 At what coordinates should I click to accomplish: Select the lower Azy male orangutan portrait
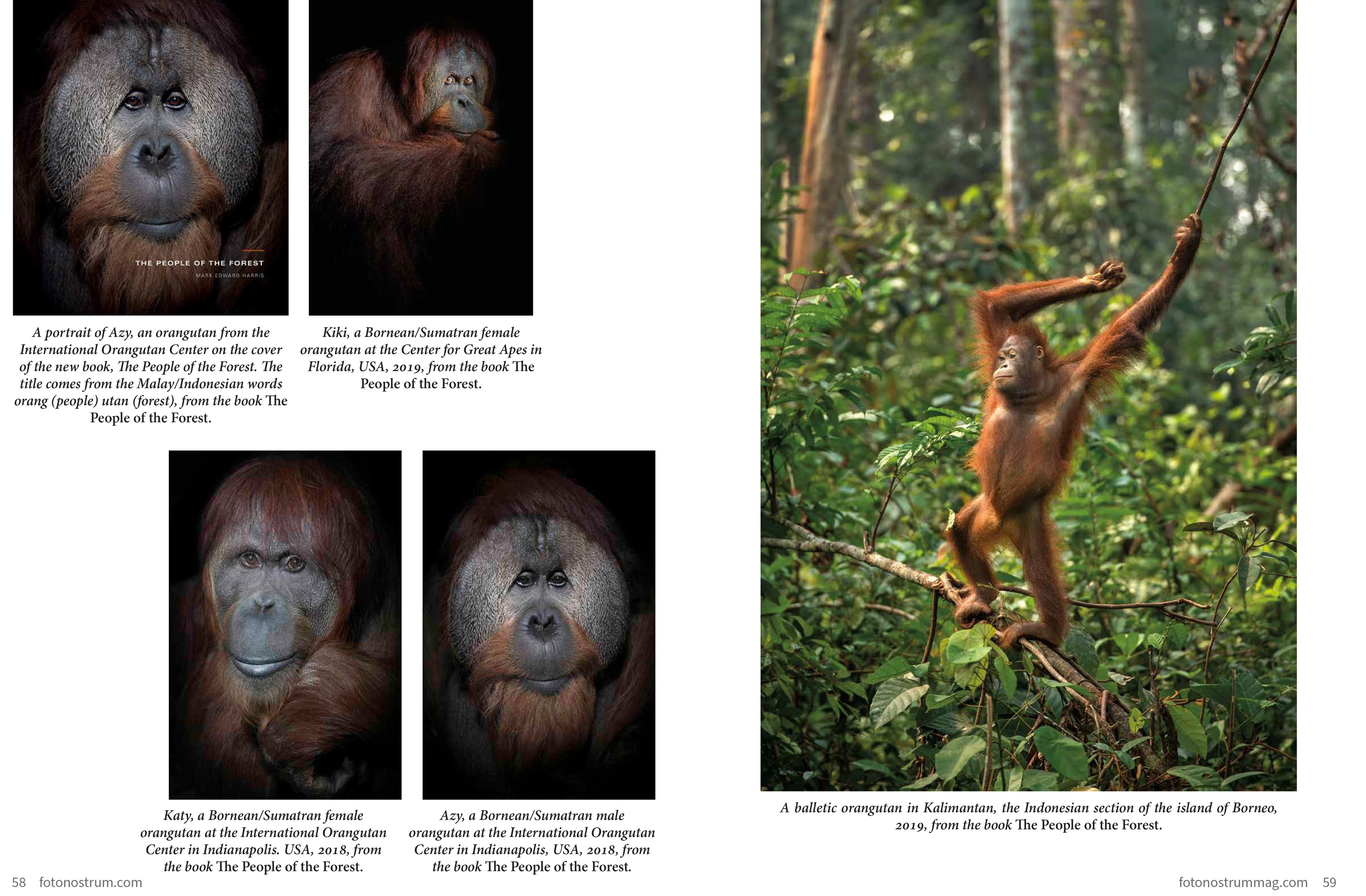pos(538,625)
